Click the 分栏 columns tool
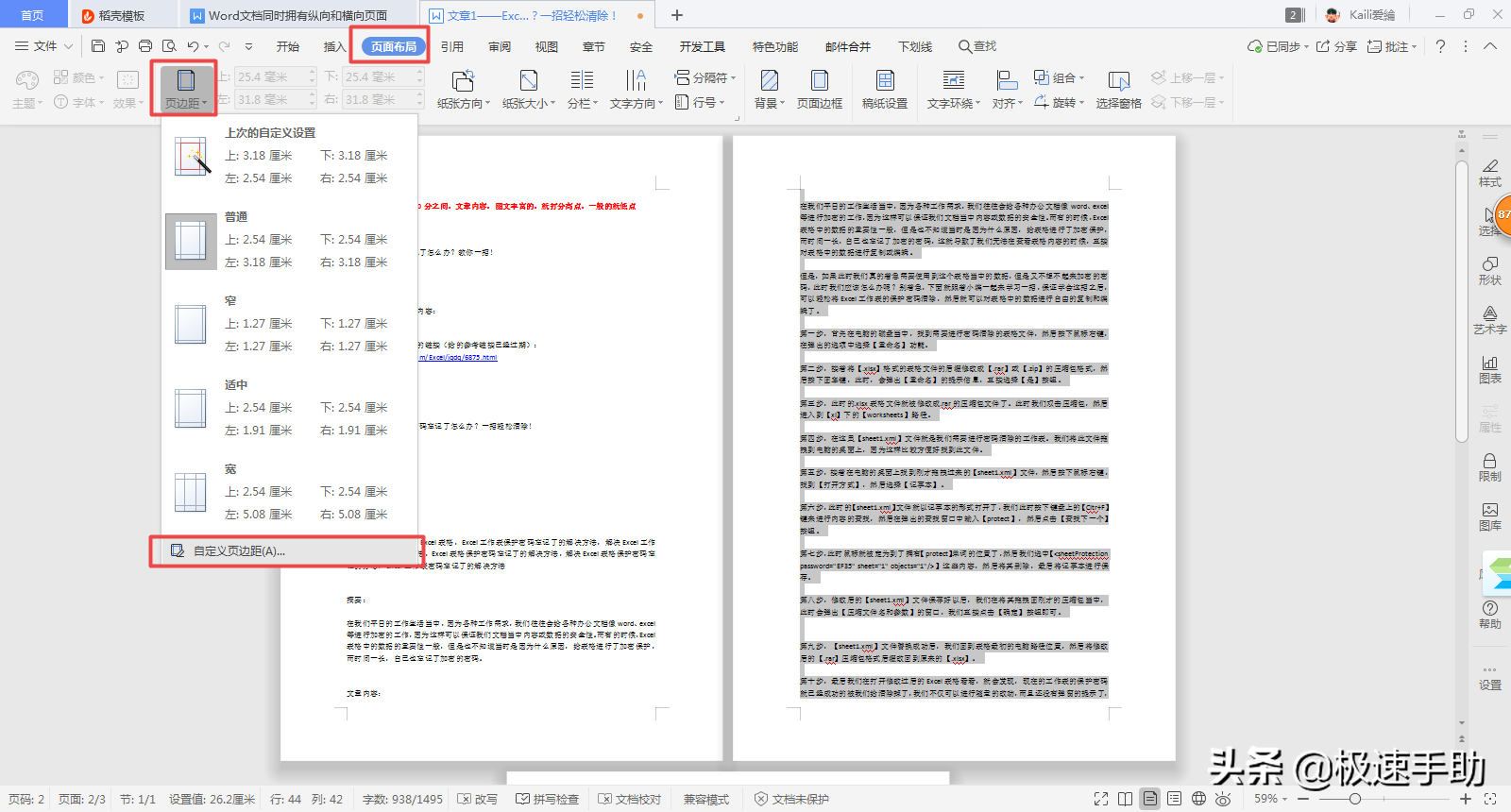1511x812 pixels. 582,90
